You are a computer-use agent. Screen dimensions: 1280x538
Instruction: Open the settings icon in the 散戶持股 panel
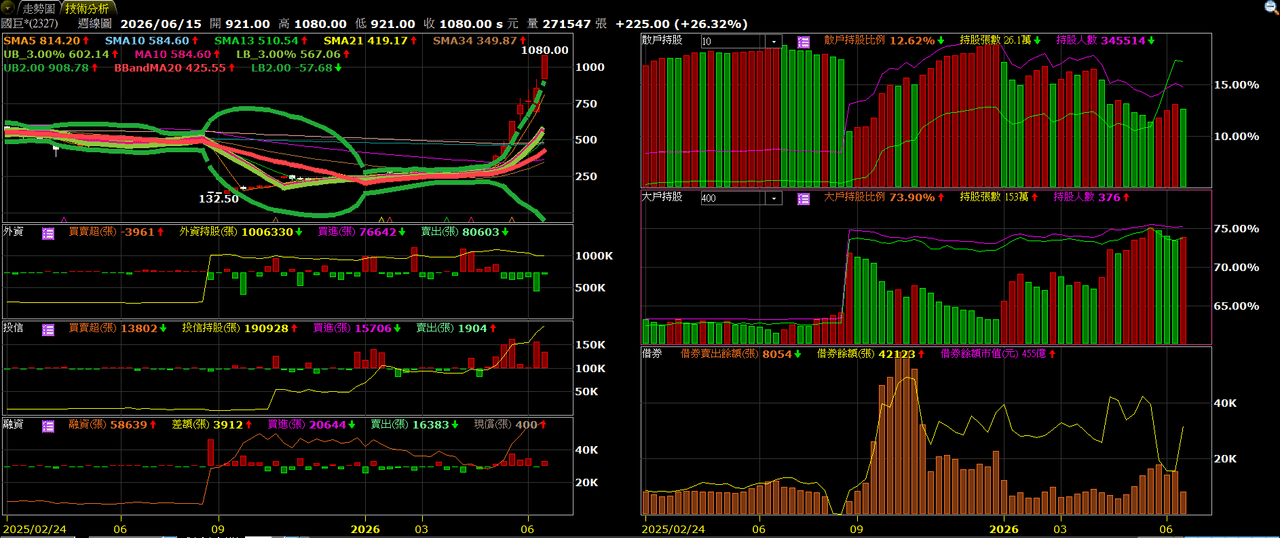pyautogui.click(x=803, y=42)
